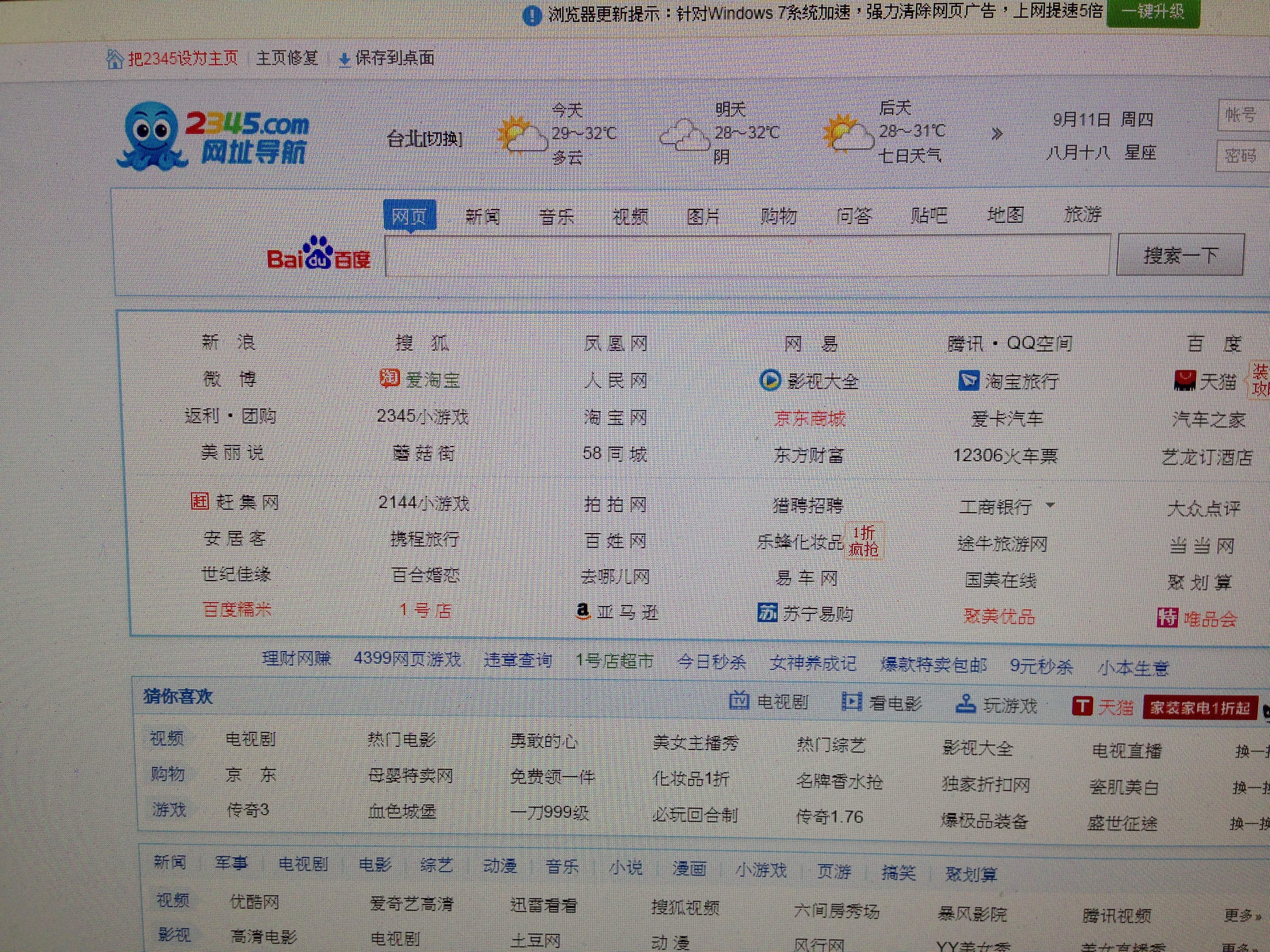Click the film icon beside 看电影
The width and height of the screenshot is (1270, 952).
(851, 701)
